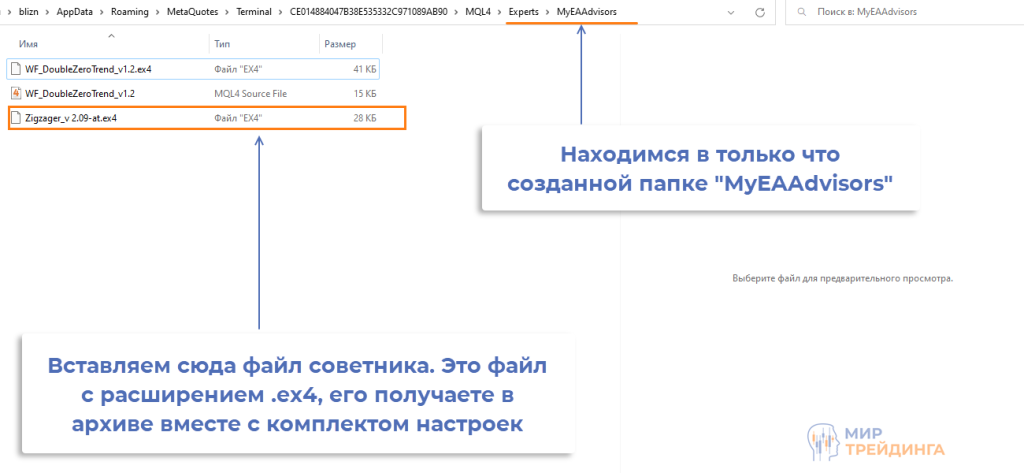
Task: Click the refresh icon beside address bar
Action: pyautogui.click(x=760, y=12)
